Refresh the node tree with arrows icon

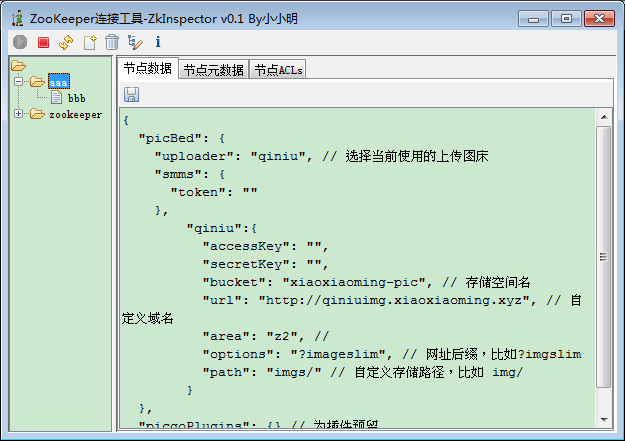pos(66,42)
